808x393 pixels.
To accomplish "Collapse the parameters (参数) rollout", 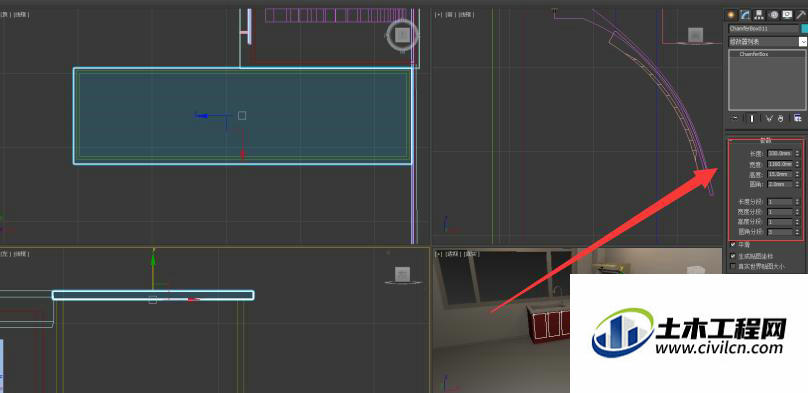I will click(x=766, y=140).
